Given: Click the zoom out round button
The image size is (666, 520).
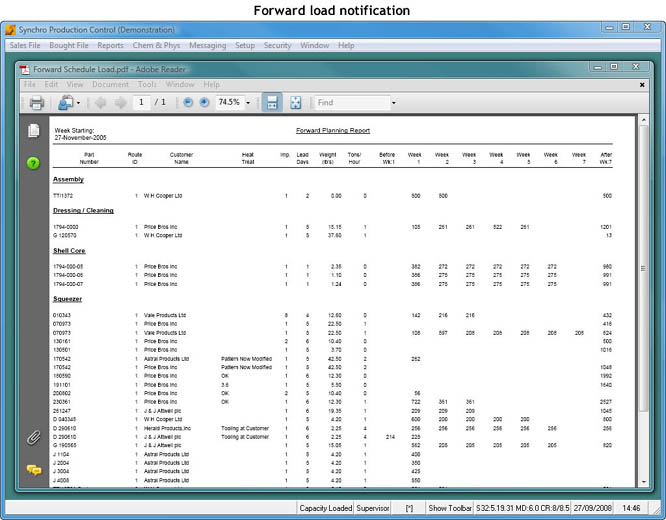Looking at the screenshot, I should coord(188,102).
